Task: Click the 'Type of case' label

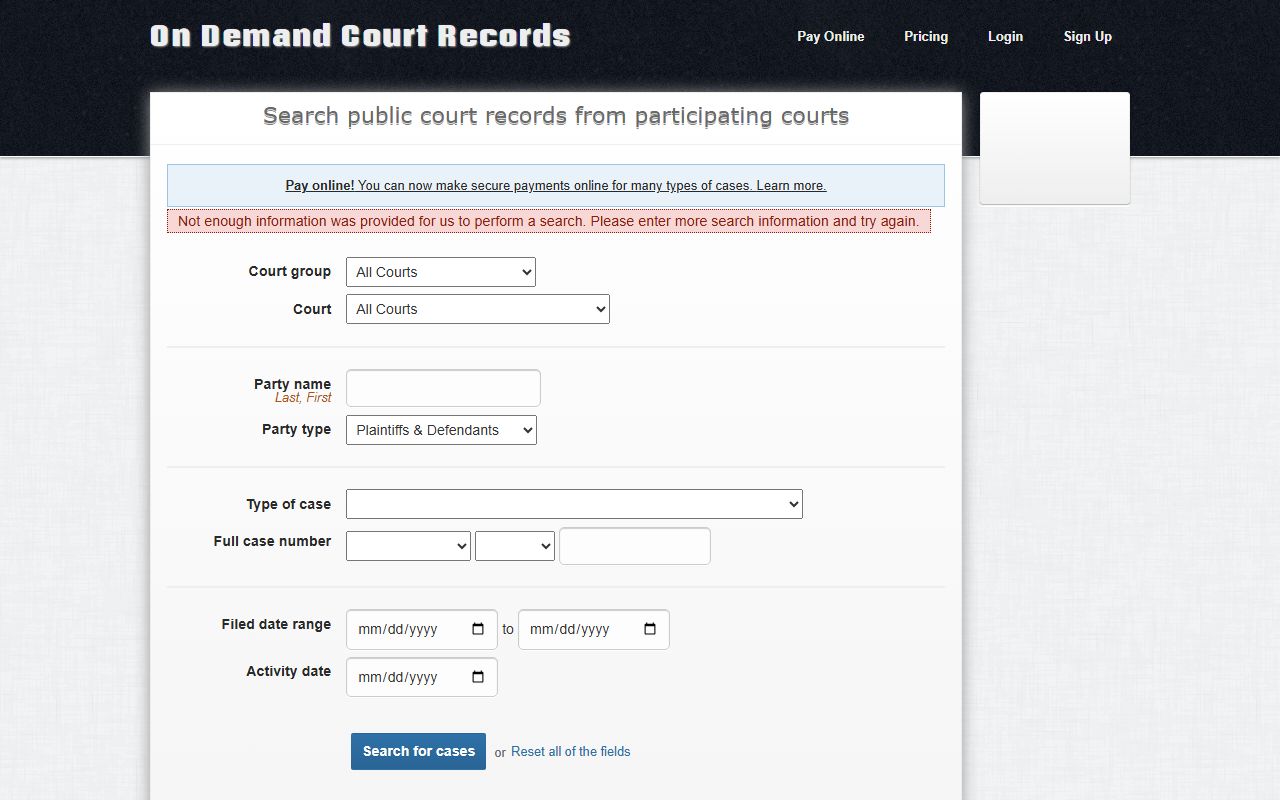Action: (x=289, y=504)
